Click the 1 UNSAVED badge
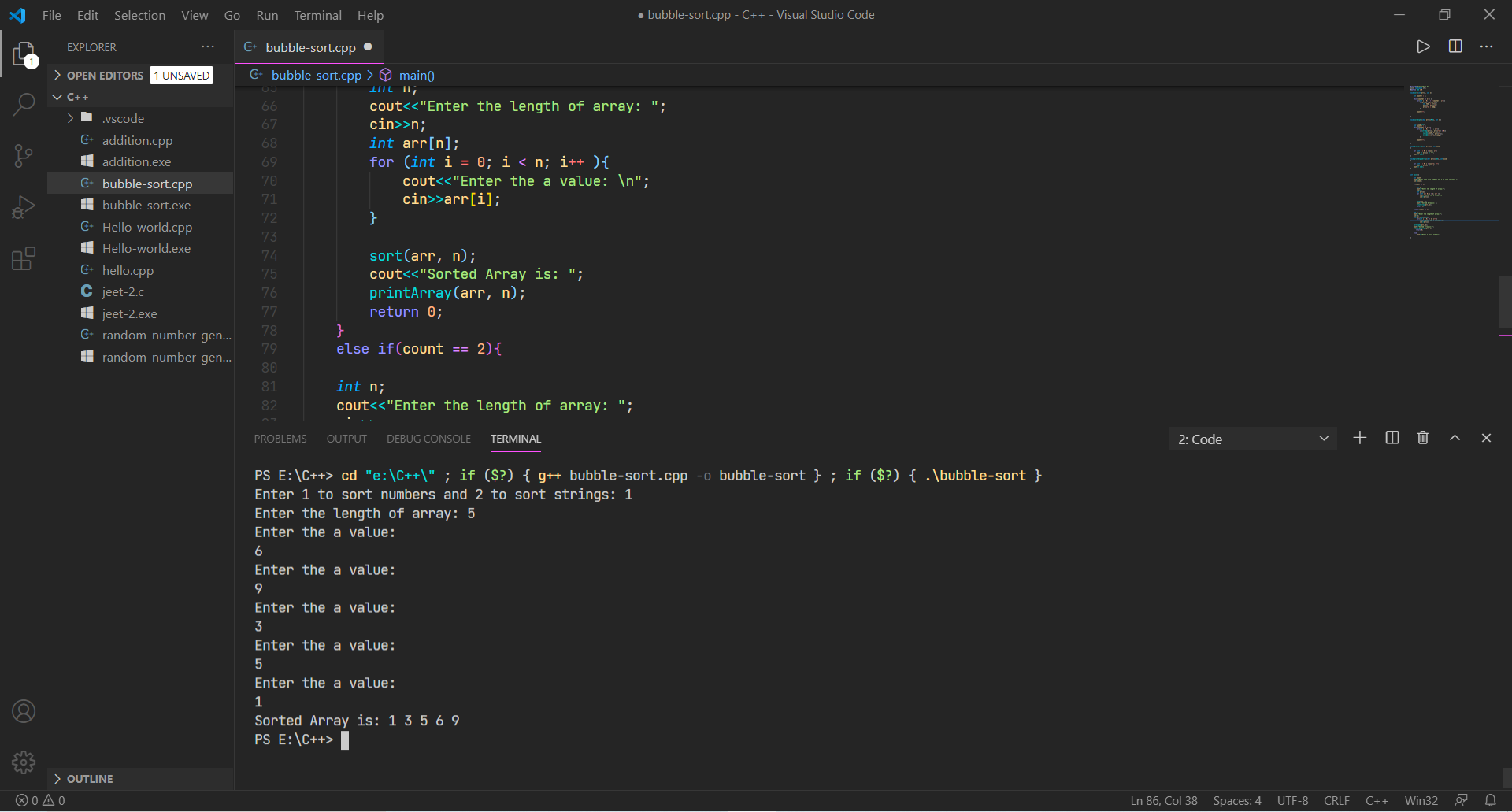1512x812 pixels. (182, 75)
